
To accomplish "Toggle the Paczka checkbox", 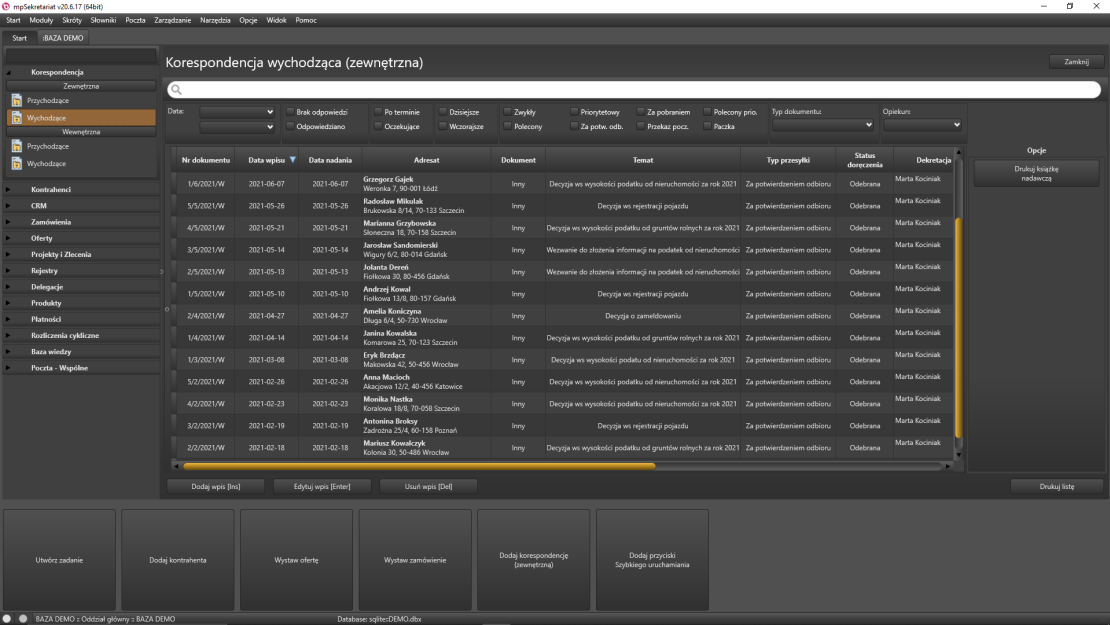I will click(x=707, y=126).
